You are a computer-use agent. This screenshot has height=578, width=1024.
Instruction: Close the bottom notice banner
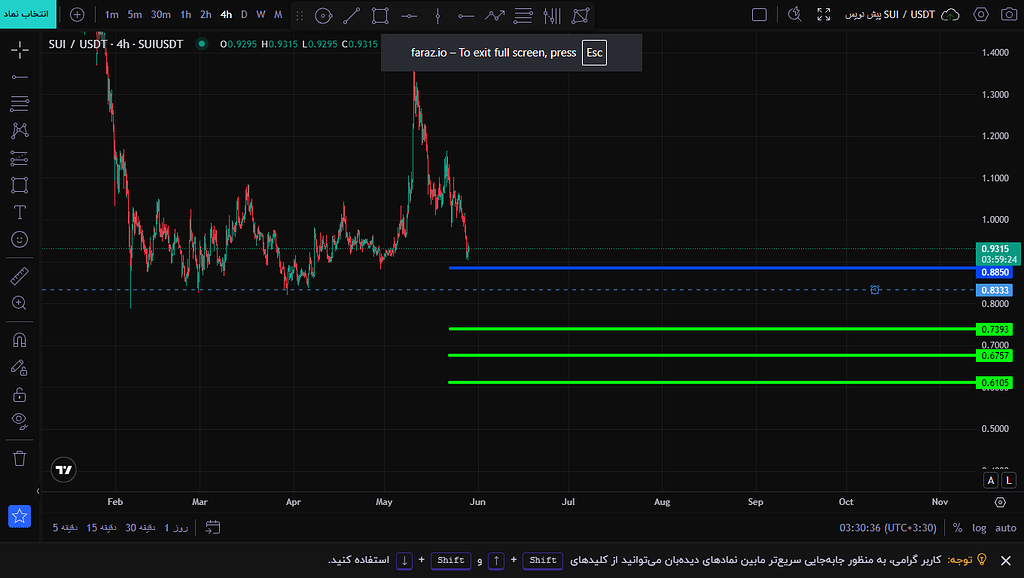pyautogui.click(x=1006, y=560)
